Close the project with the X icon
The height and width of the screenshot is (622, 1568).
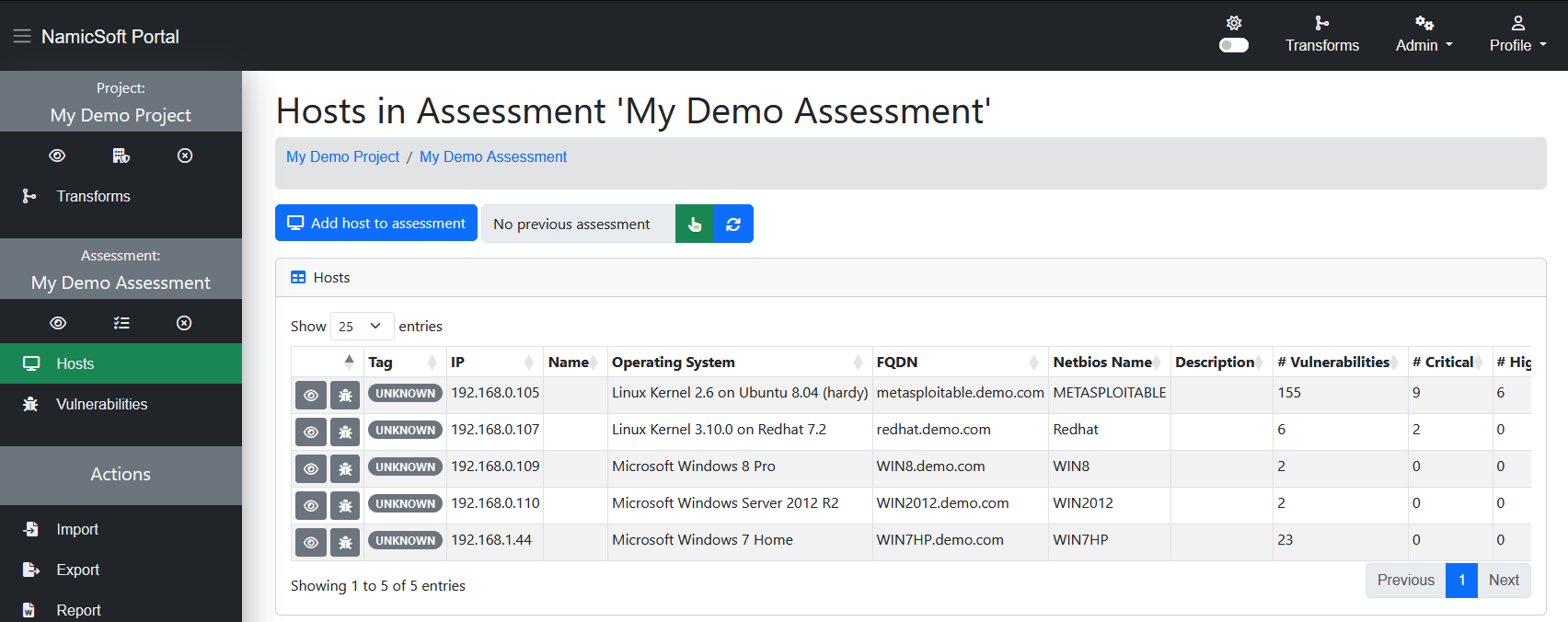pos(185,155)
